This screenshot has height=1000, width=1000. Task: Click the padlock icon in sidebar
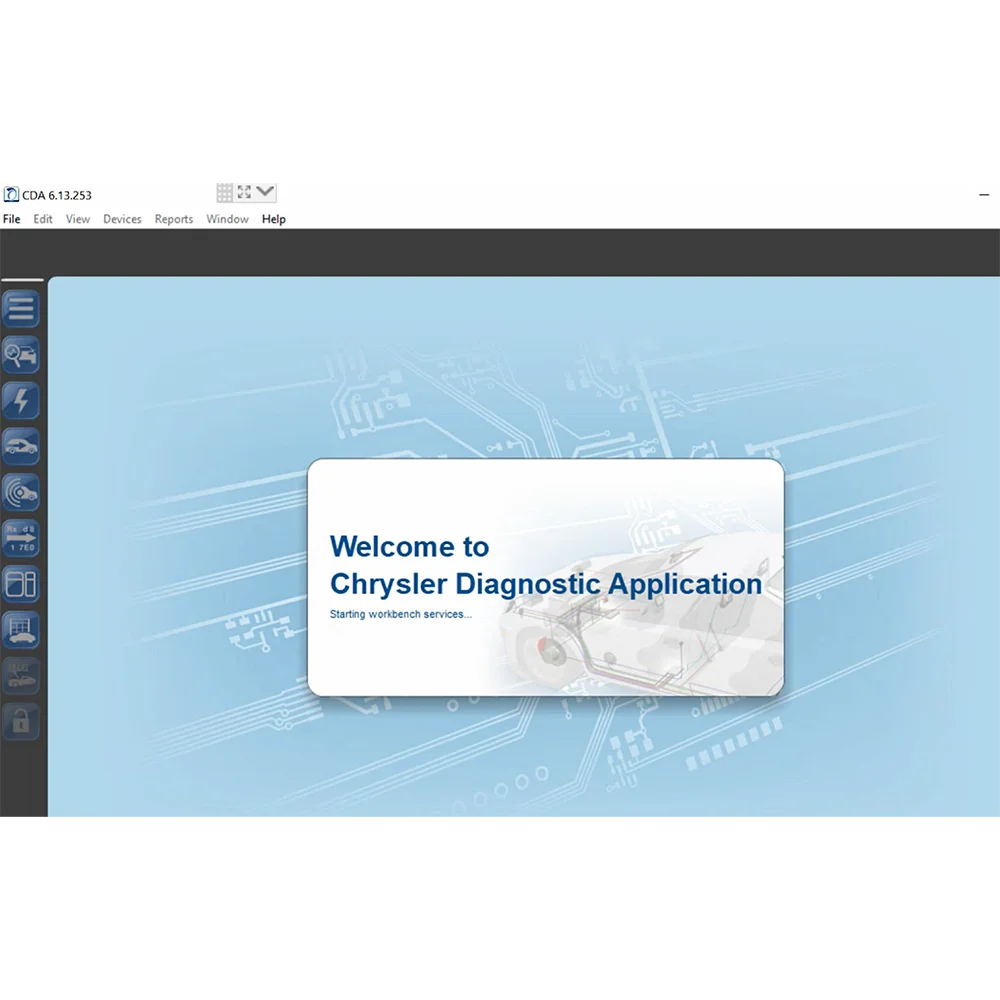coord(21,721)
